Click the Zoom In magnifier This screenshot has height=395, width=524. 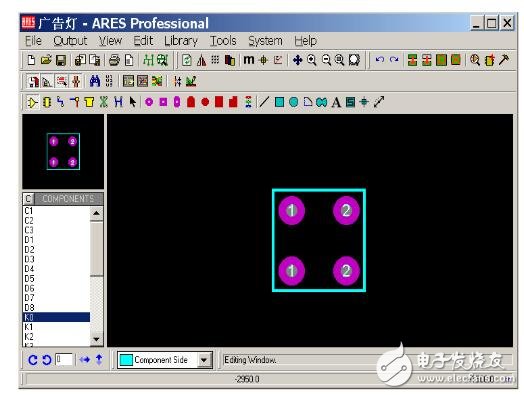[312, 60]
